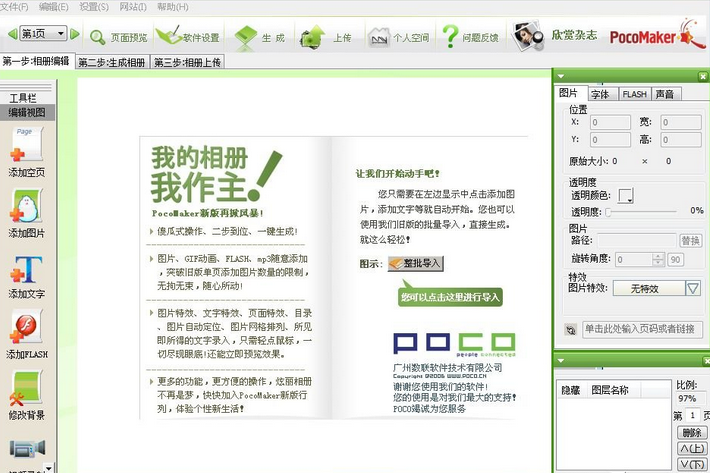Switch to 第二步:生成相册 tab
The height and width of the screenshot is (473, 710).
112,62
